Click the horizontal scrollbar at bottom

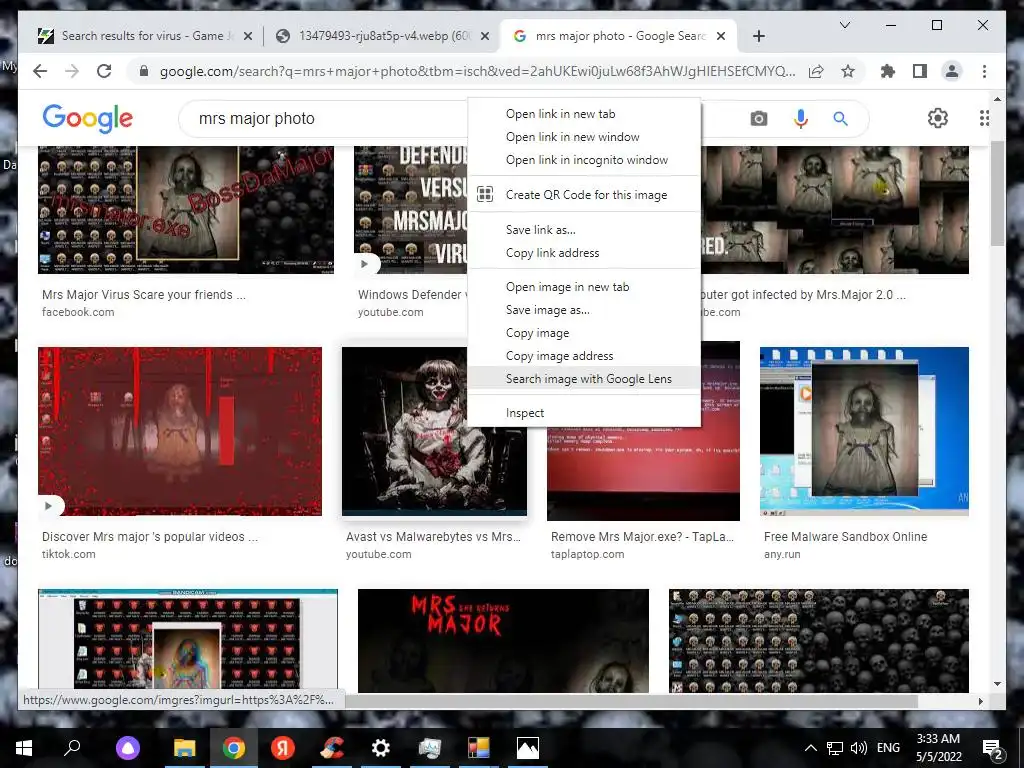tap(632, 701)
